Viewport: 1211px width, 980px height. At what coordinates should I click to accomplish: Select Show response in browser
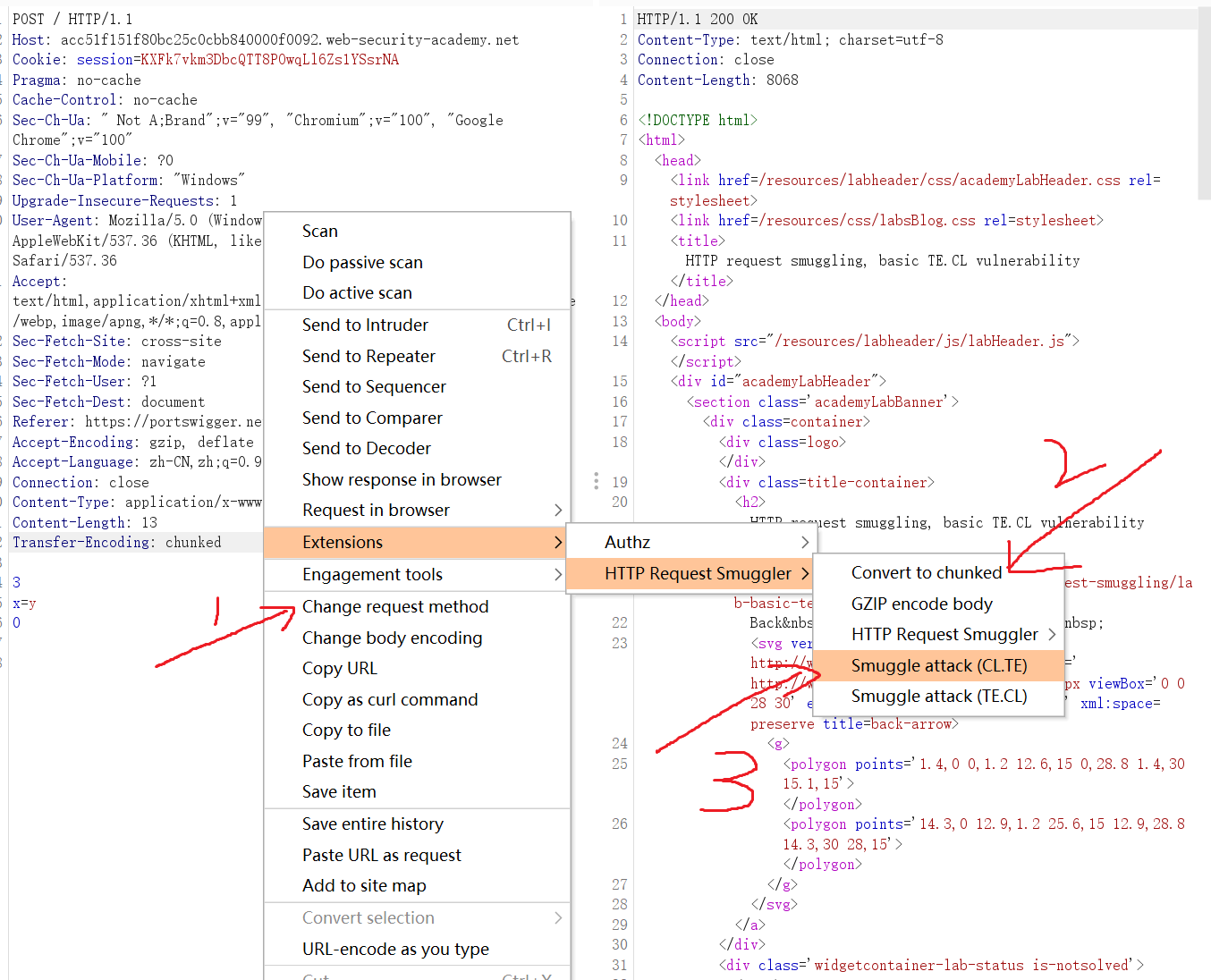pyautogui.click(x=417, y=479)
